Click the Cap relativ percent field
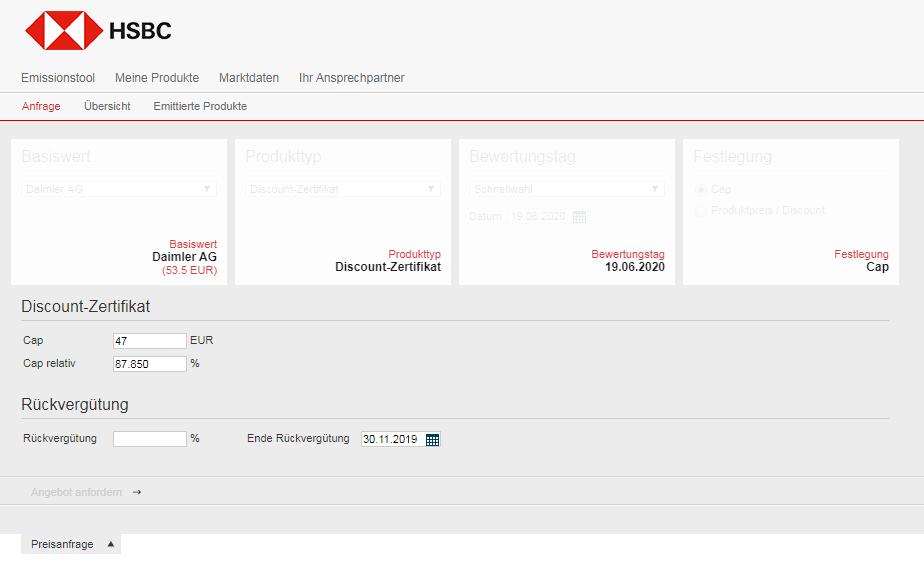The image size is (924, 570). point(150,364)
